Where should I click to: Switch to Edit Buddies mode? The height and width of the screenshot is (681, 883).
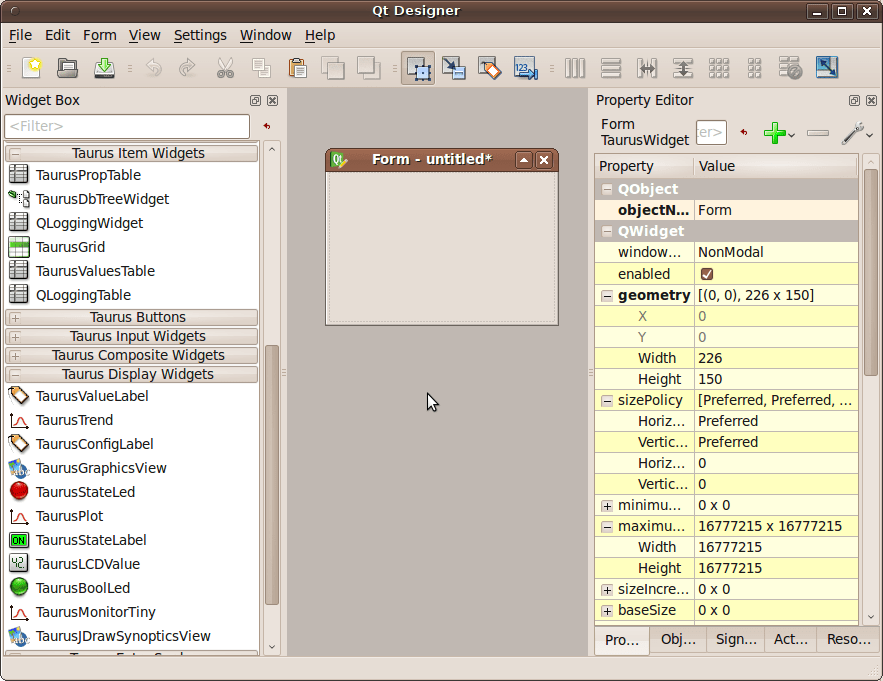489,67
